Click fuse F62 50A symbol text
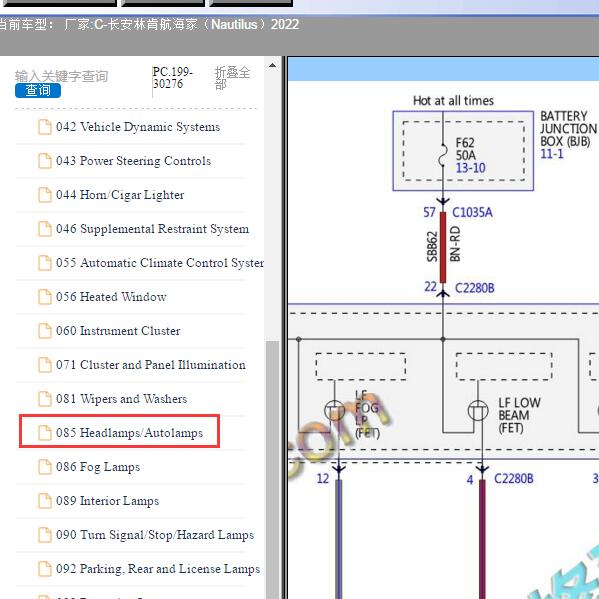This screenshot has height=599, width=599. tap(466, 149)
